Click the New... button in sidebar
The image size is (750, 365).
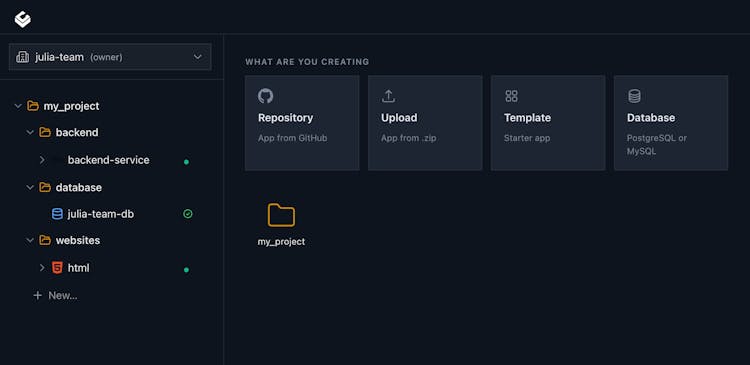tap(55, 296)
